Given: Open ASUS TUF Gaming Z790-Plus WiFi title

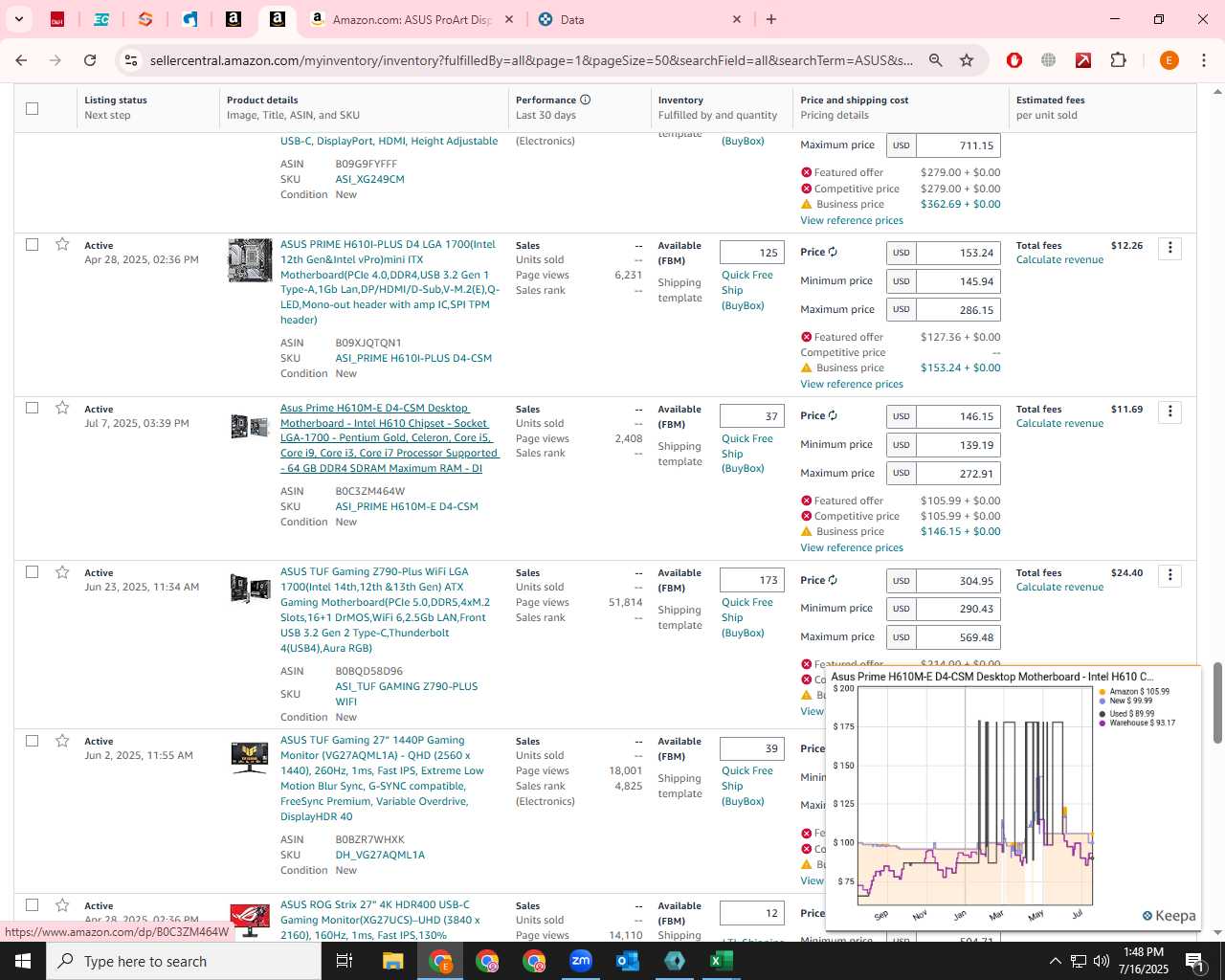Looking at the screenshot, I should click(386, 610).
